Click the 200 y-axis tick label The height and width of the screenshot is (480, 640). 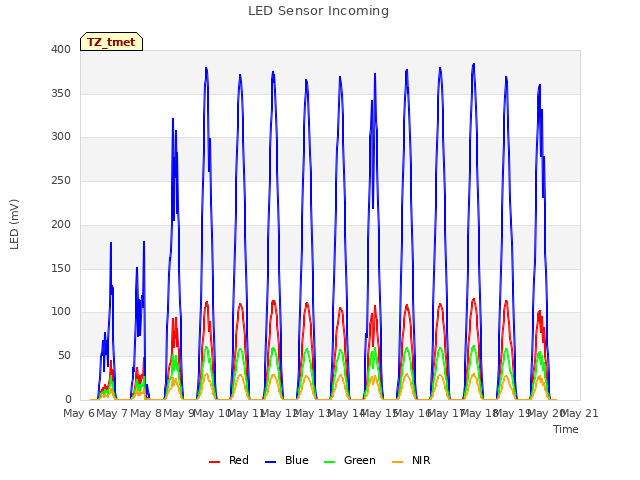click(61, 224)
